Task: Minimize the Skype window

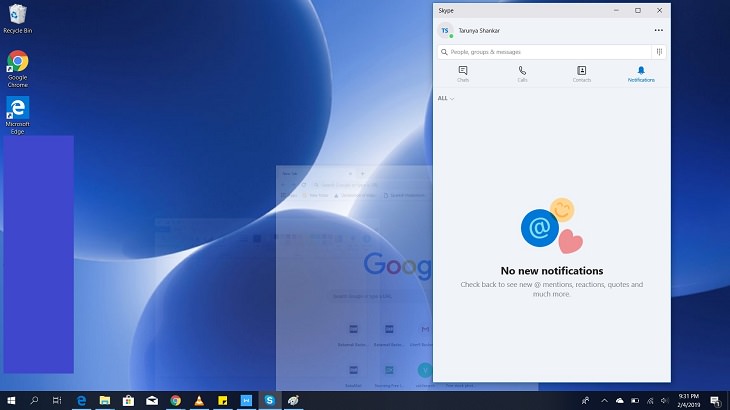Action: [x=616, y=10]
